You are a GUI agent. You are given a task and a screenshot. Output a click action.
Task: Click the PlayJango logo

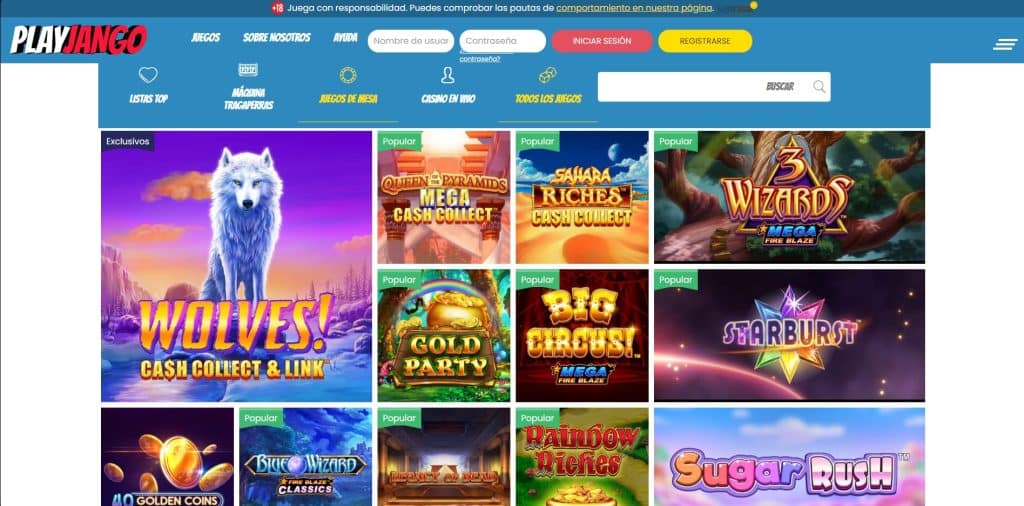[78, 40]
